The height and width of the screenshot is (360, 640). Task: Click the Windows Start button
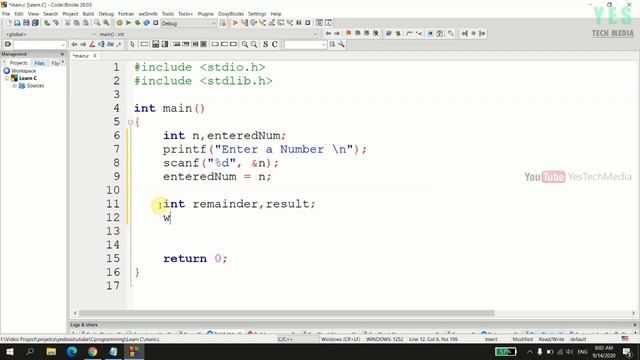pos(9,351)
